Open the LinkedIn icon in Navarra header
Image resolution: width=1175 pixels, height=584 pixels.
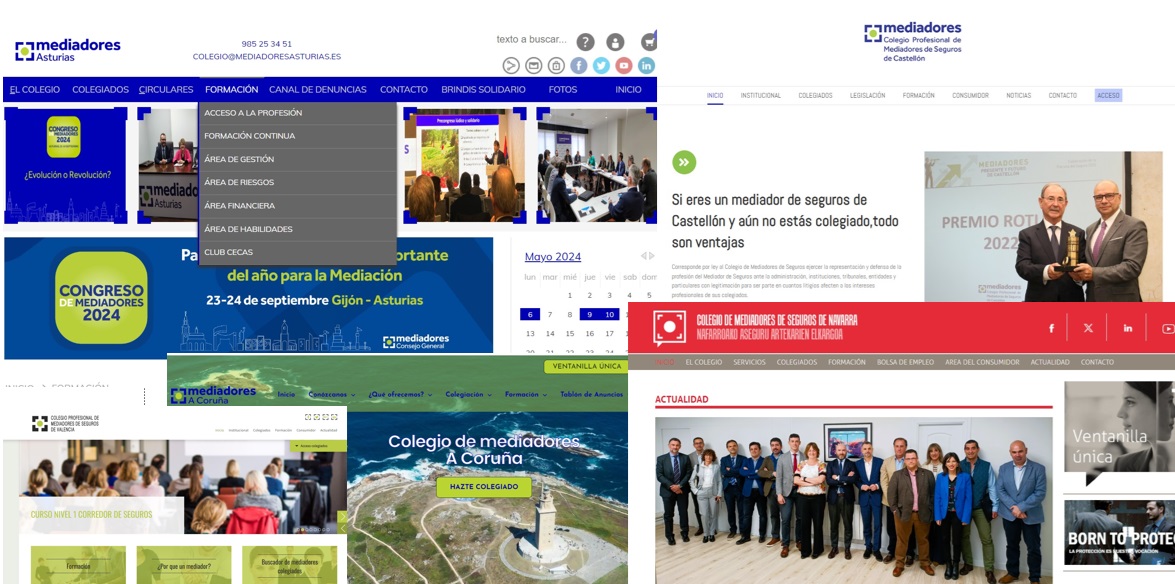(1127, 328)
